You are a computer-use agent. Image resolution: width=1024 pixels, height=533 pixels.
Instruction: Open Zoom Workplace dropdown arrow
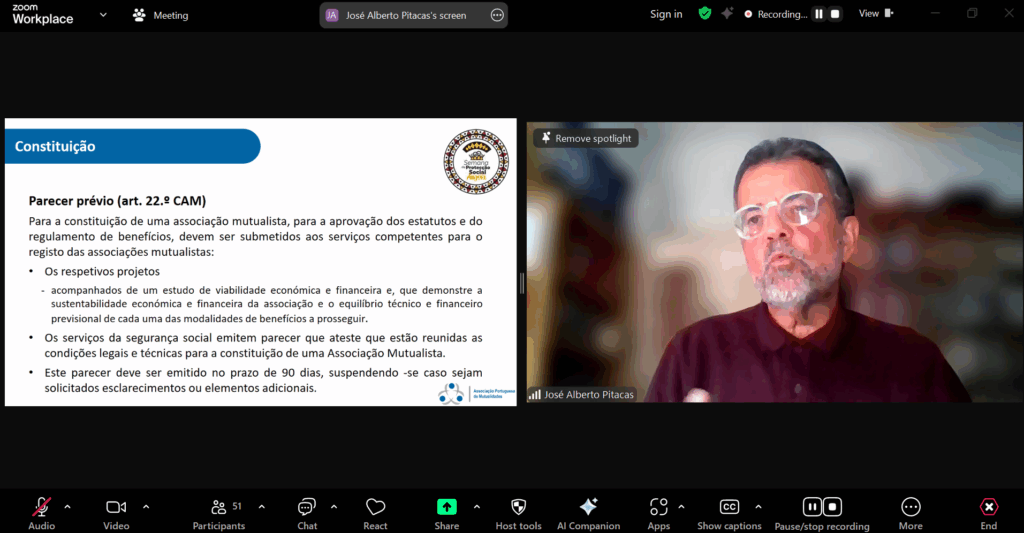click(103, 14)
